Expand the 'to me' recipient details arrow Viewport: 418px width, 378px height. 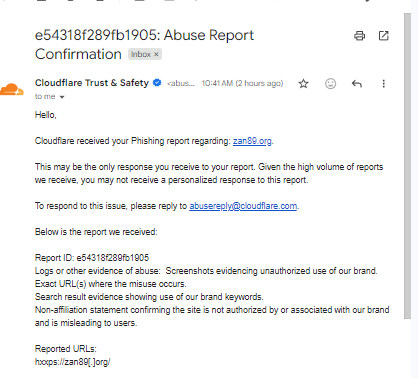point(62,97)
